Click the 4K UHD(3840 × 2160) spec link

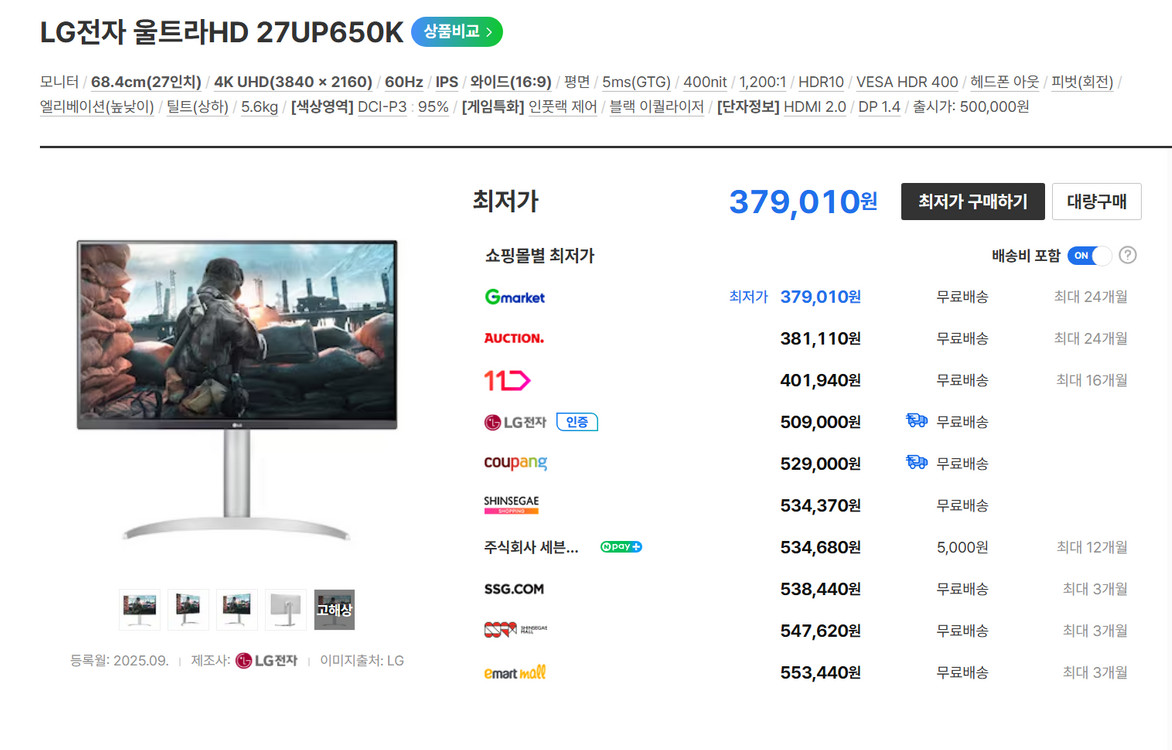pyautogui.click(x=293, y=82)
